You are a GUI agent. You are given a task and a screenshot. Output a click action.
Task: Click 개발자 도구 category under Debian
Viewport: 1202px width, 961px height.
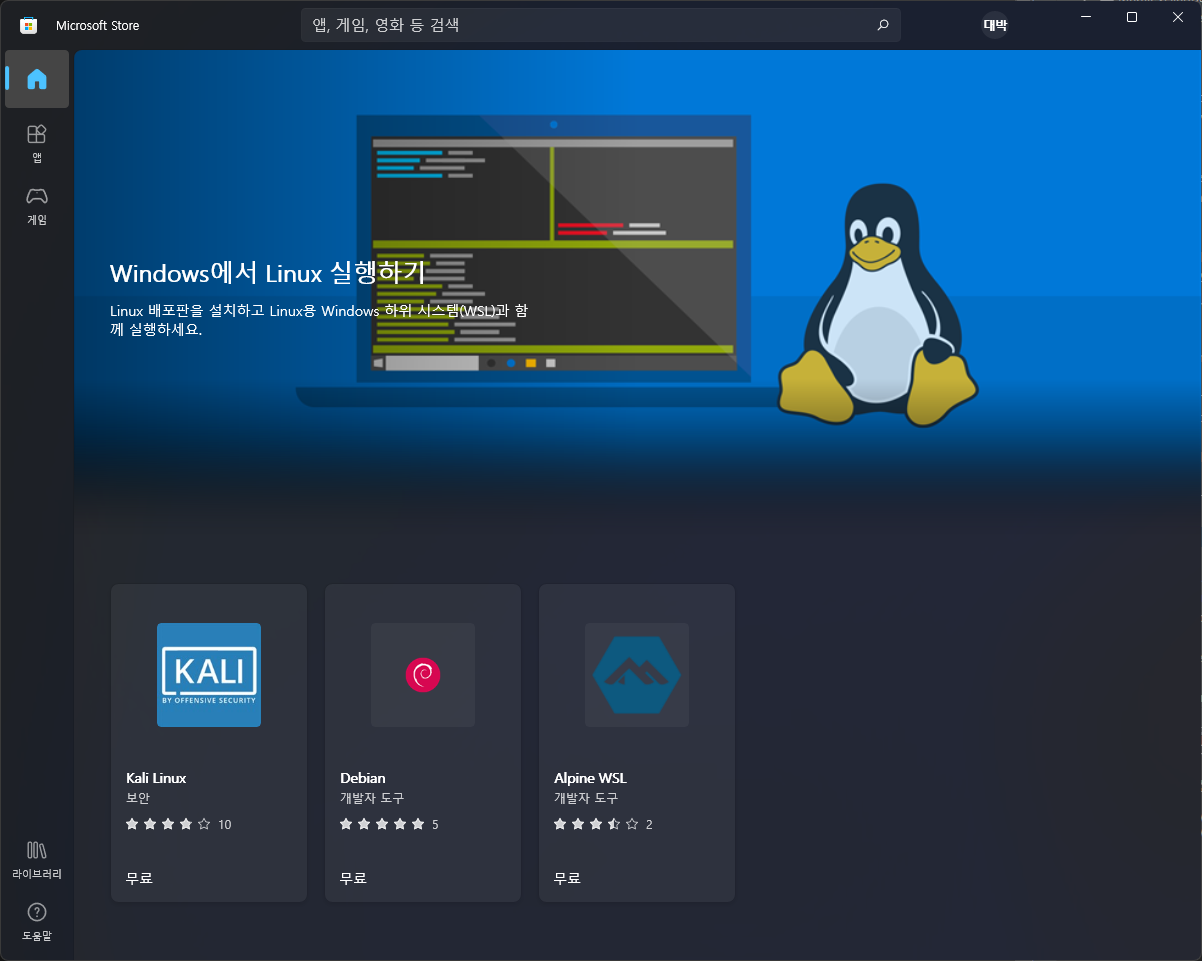(372, 799)
